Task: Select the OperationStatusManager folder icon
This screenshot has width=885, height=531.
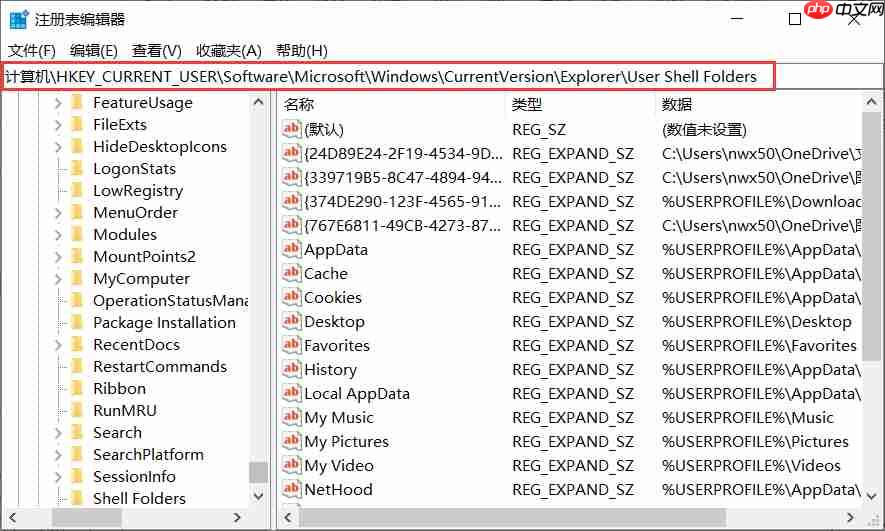Action: (78, 301)
